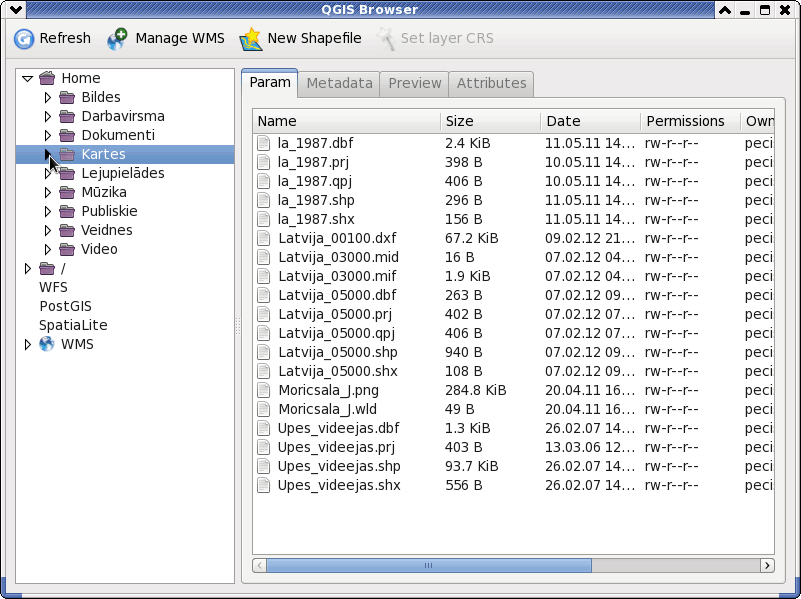Sort by the Permissions column header
This screenshot has height=599, width=801.
pos(691,121)
